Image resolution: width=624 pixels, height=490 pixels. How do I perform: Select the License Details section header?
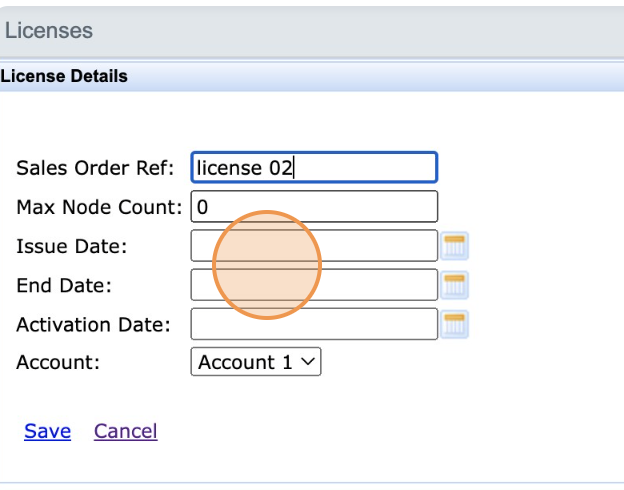point(64,76)
